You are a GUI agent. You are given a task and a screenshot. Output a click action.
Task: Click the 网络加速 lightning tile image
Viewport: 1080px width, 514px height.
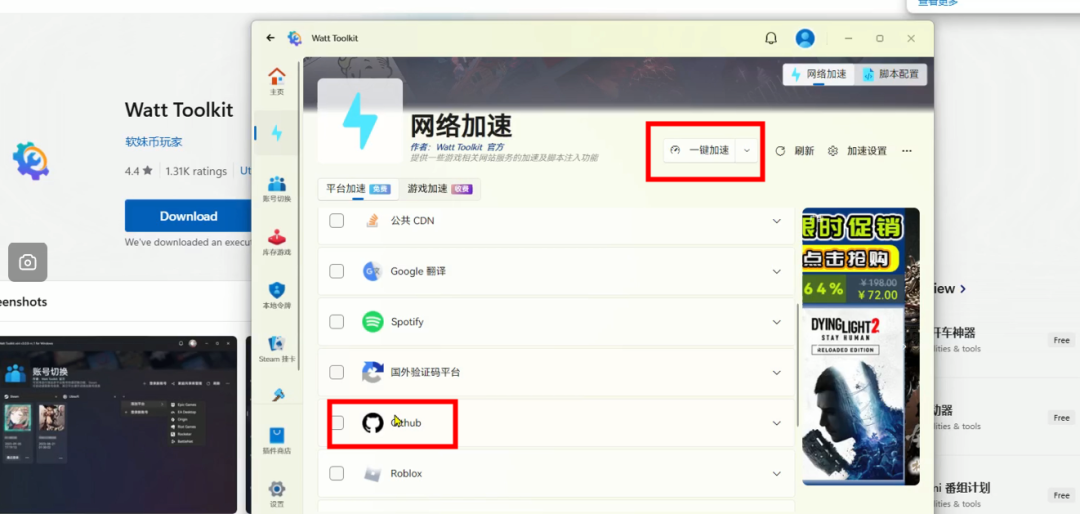360,121
